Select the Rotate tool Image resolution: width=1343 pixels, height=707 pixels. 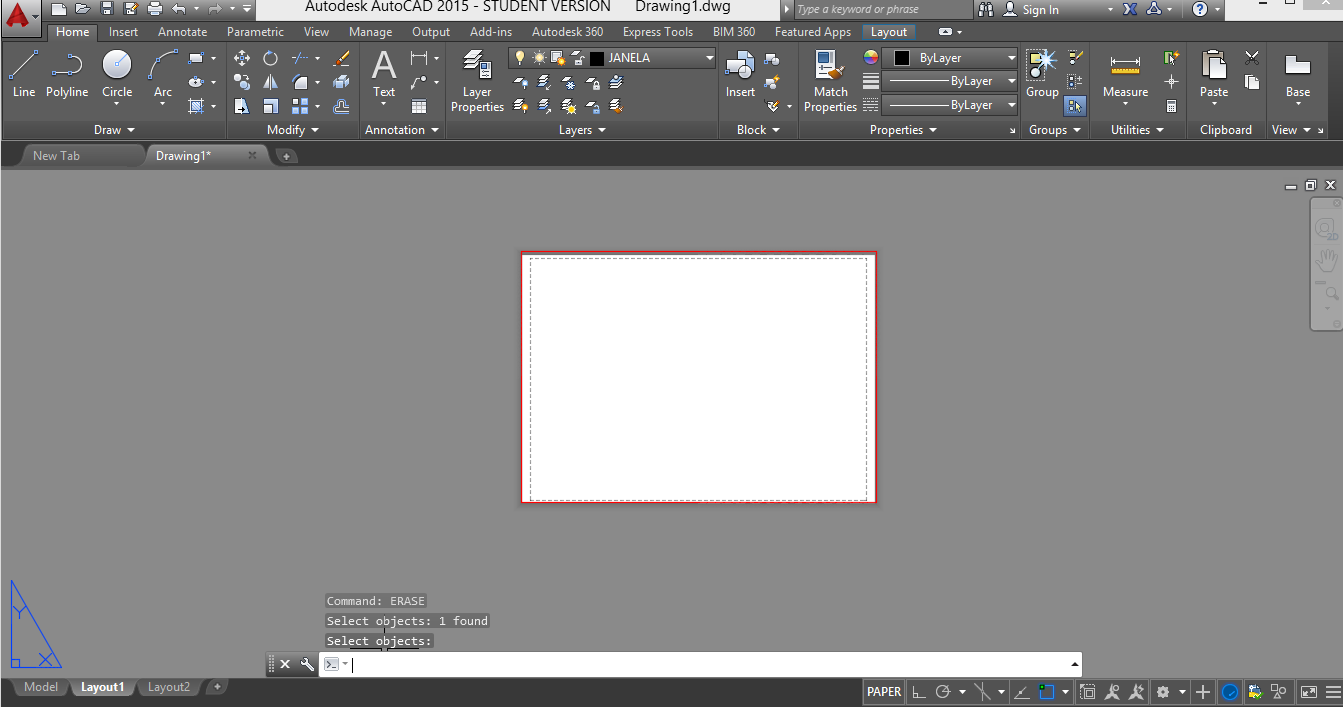pos(270,58)
